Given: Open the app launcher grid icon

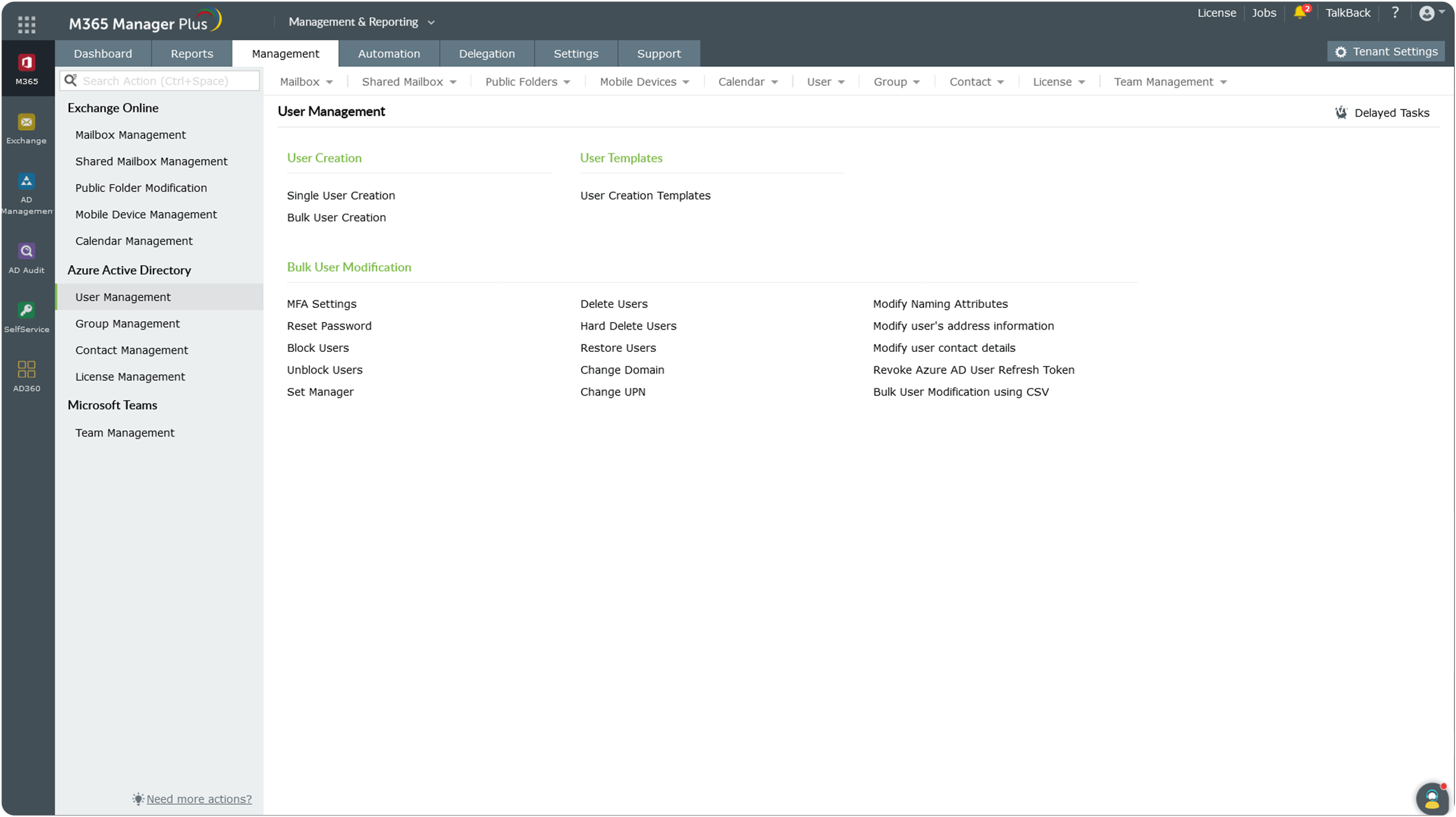Looking at the screenshot, I should tap(27, 24).
